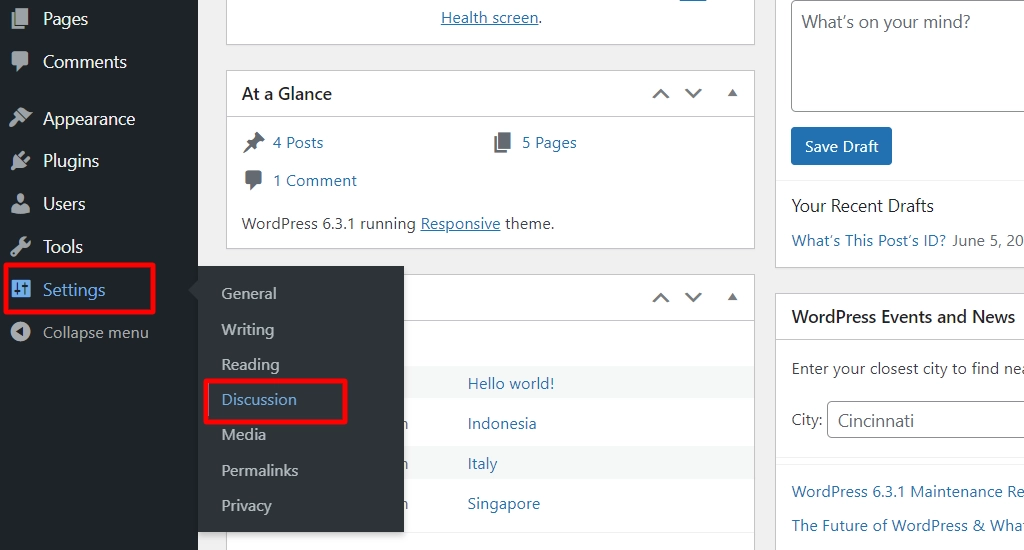Click the Settings sliders icon

pos(21,289)
